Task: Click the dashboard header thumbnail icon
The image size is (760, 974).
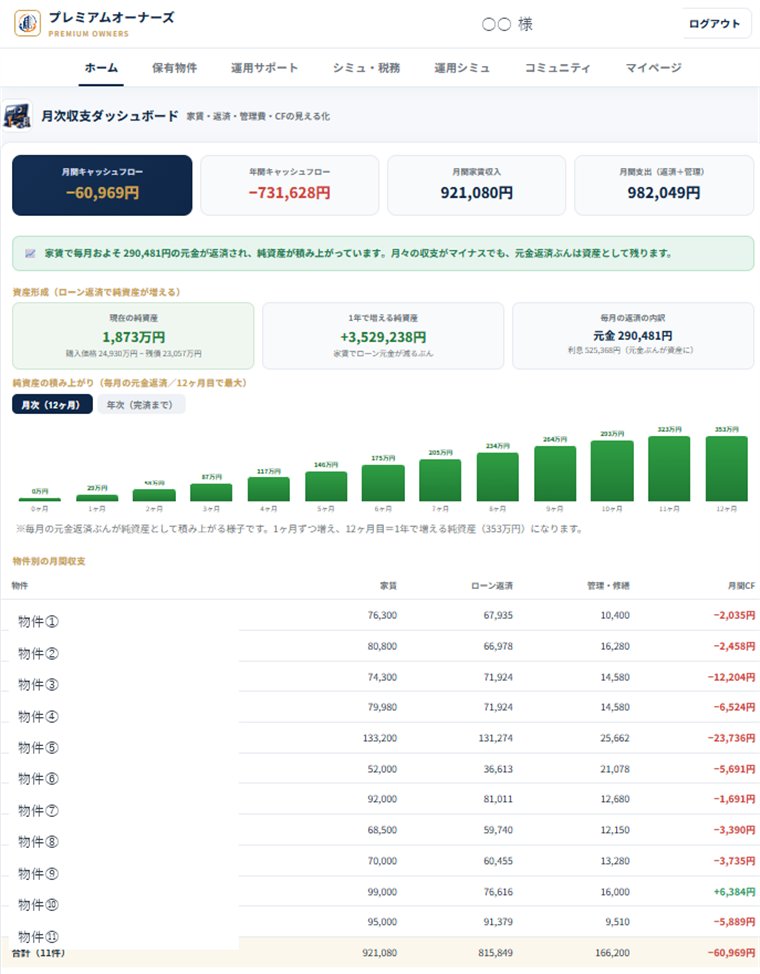Action: point(17,116)
